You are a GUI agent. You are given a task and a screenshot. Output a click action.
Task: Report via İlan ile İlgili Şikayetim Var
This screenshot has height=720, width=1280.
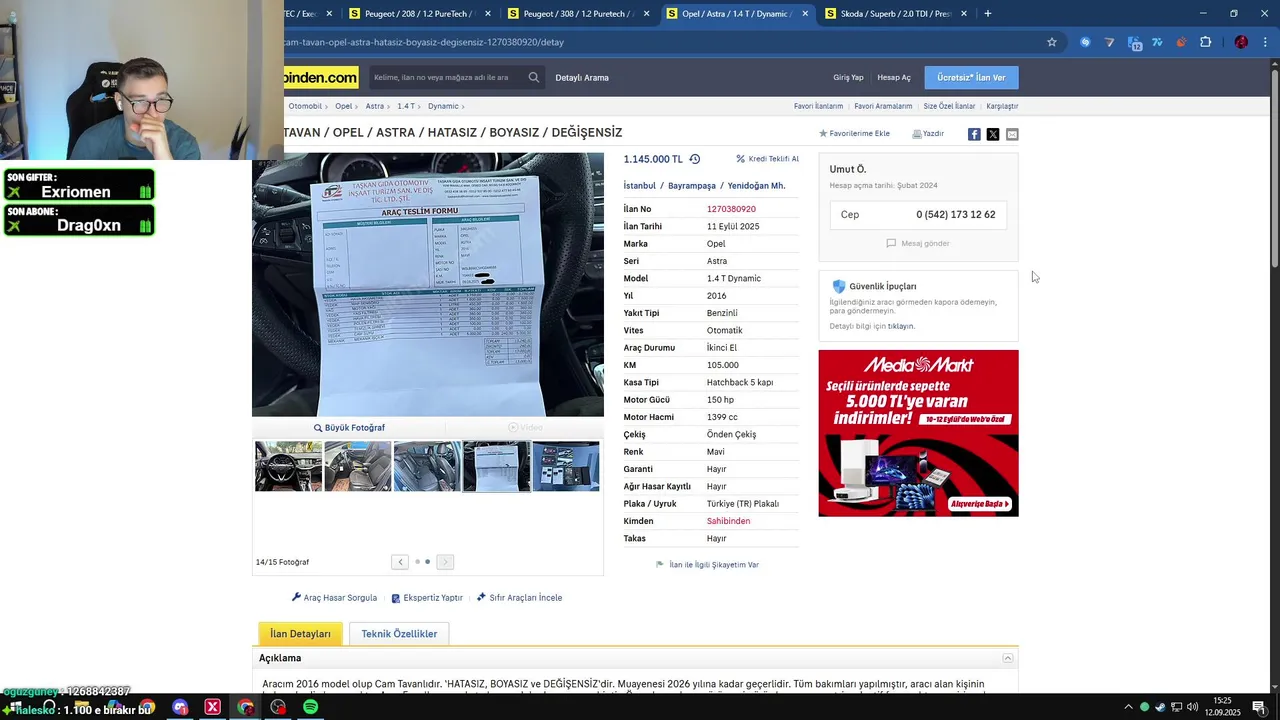pyautogui.click(x=707, y=565)
